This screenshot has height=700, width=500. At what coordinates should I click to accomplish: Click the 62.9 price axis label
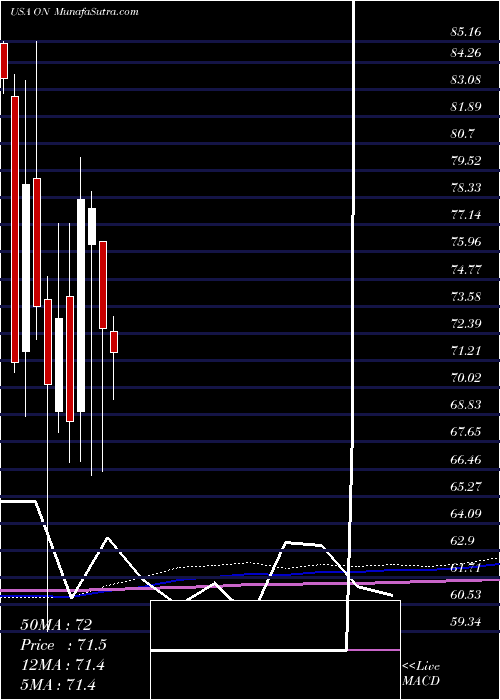463,541
